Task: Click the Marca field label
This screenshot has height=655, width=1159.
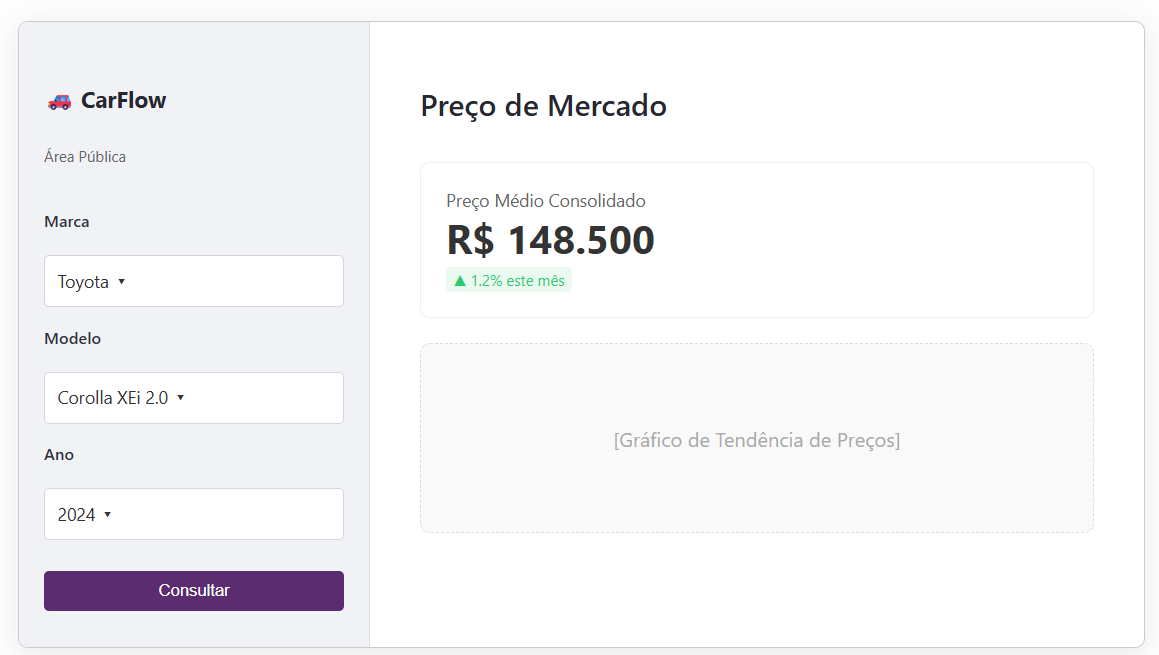Action: point(67,222)
